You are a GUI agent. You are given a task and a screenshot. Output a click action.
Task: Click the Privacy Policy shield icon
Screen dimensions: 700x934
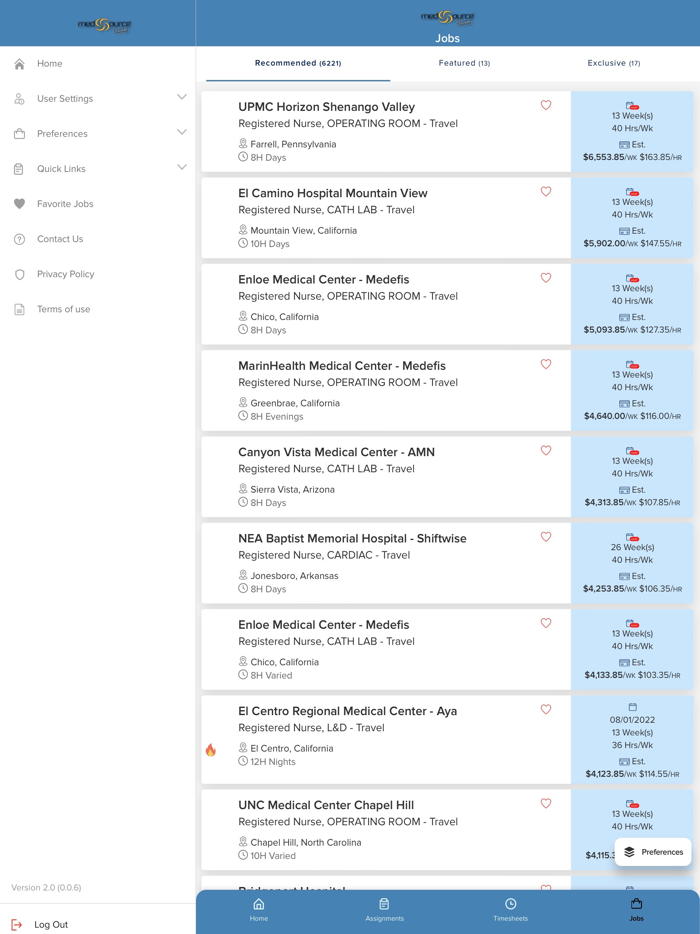(x=20, y=274)
